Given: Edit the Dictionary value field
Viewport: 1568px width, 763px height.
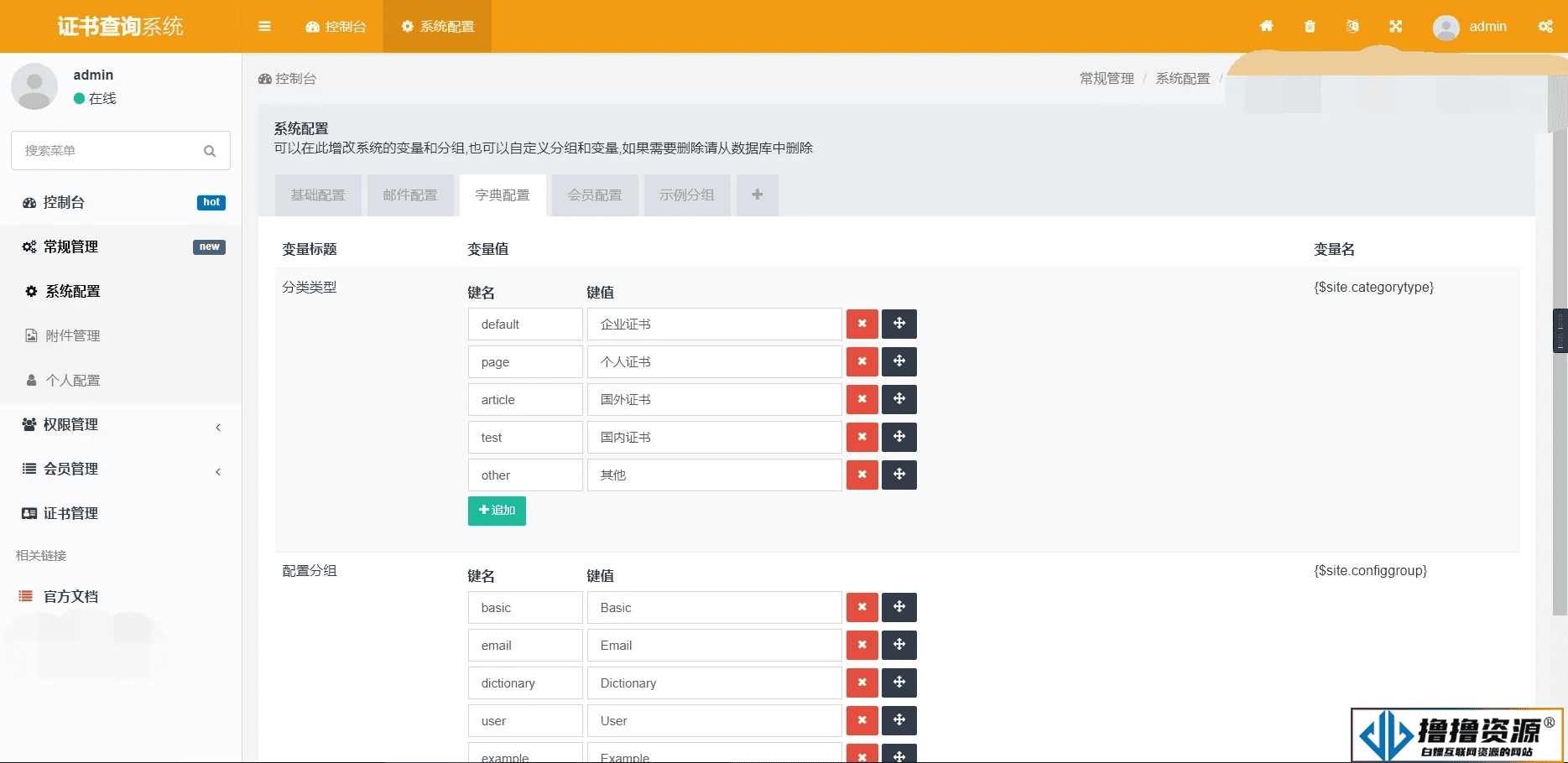Looking at the screenshot, I should pyautogui.click(x=715, y=683).
